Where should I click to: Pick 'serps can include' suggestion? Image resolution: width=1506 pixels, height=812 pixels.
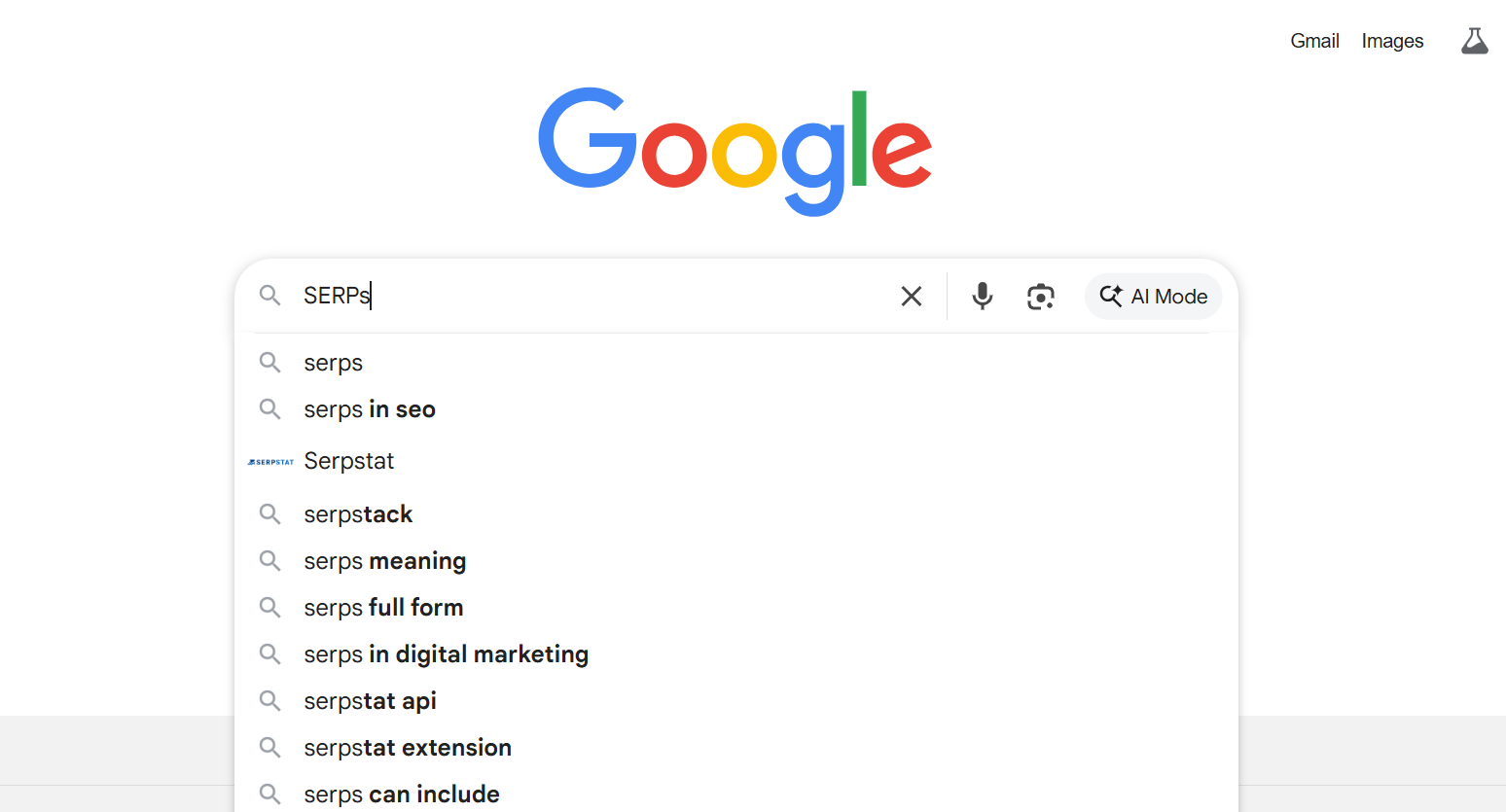coord(402,794)
